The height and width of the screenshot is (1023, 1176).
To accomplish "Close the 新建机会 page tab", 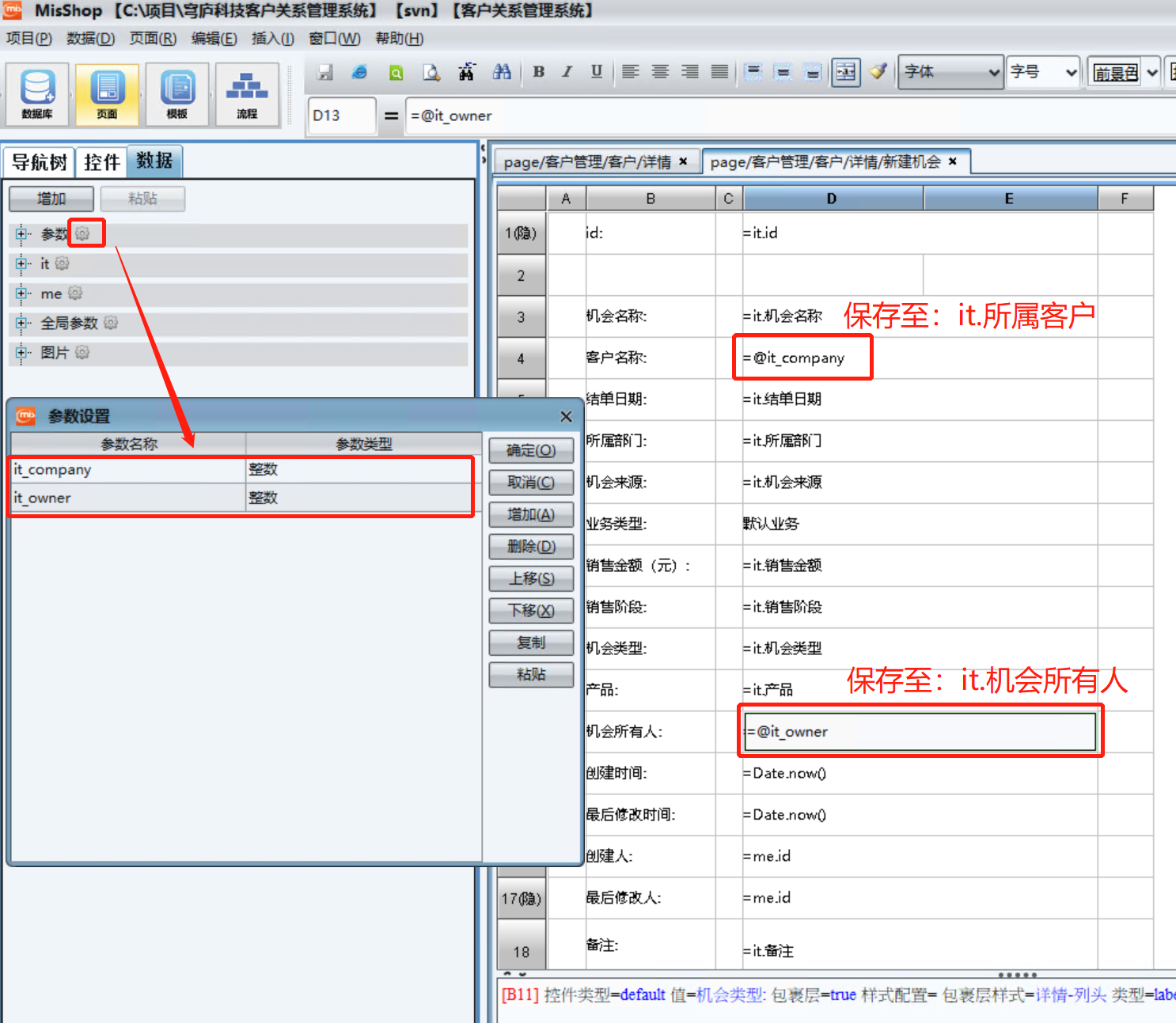I will coord(953,161).
